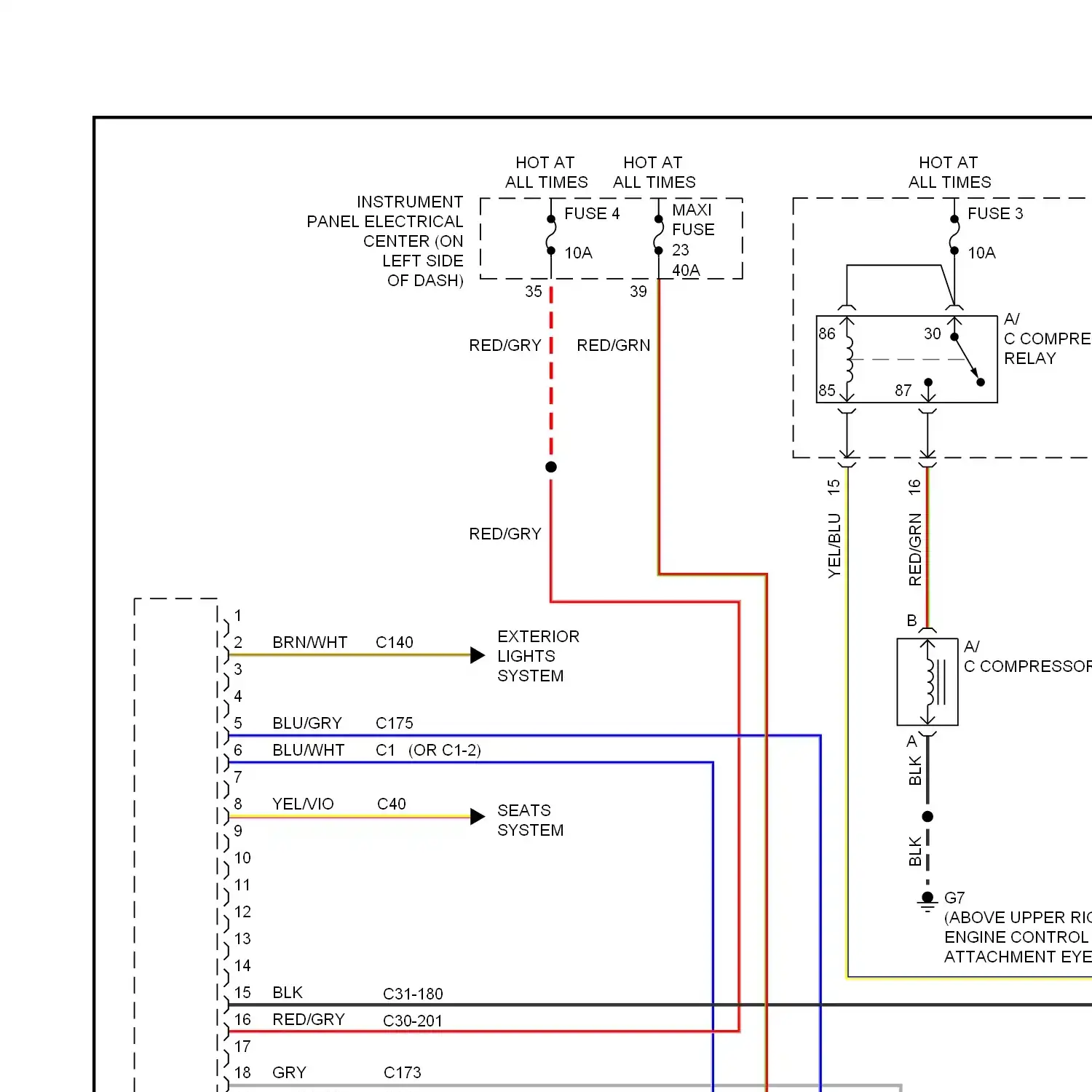Screen dimensions: 1092x1092
Task: Click the 'BLU/GRY' label at pin 5
Action: pos(307,723)
